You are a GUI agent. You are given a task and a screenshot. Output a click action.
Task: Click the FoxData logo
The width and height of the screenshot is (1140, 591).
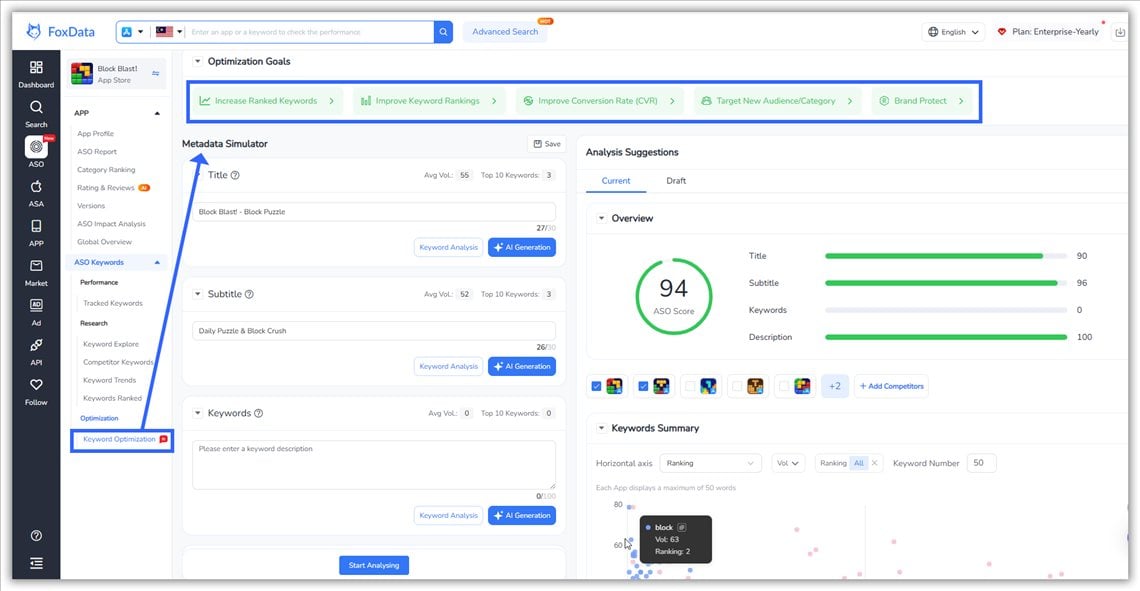[60, 31]
